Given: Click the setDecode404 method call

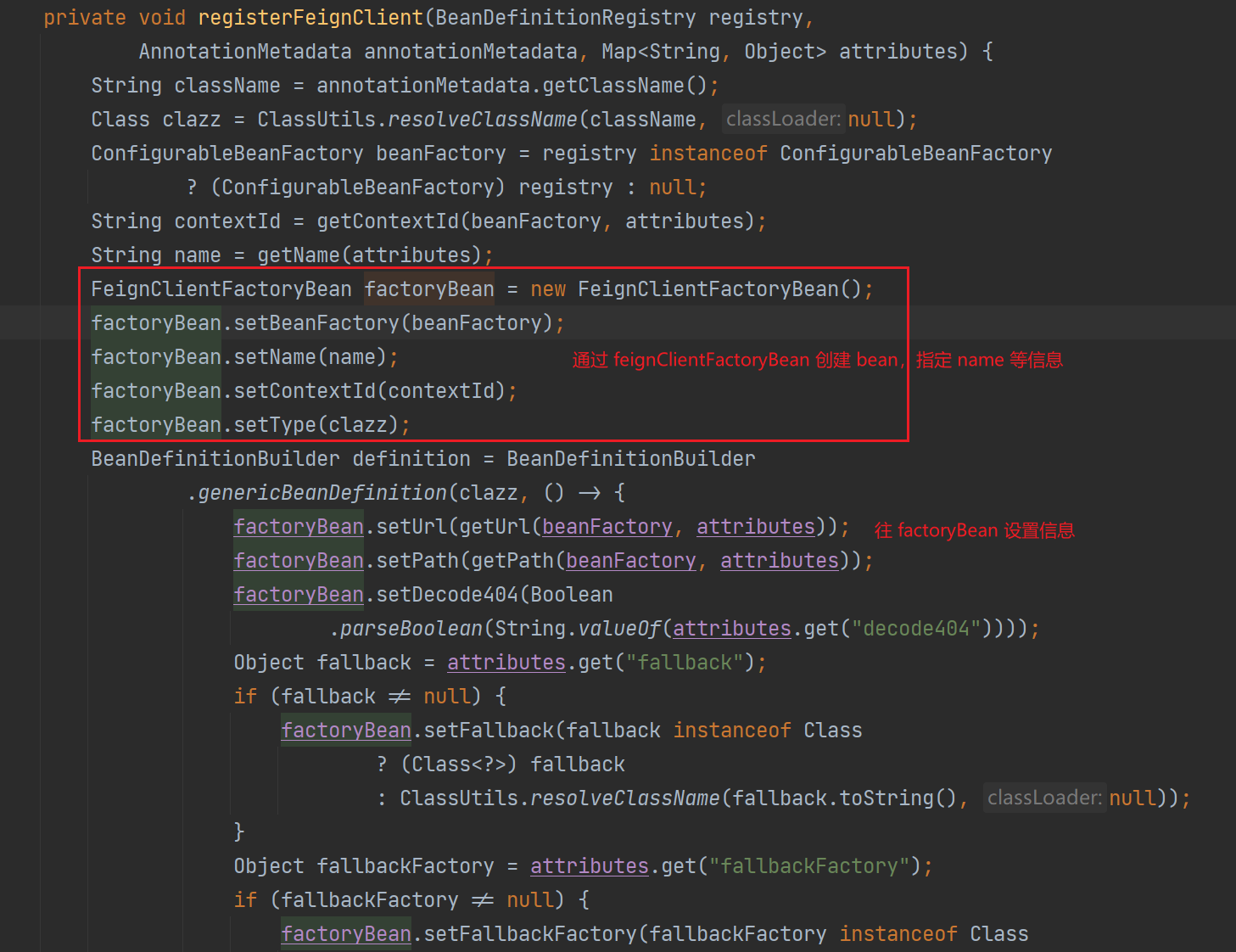Looking at the screenshot, I should point(446,595).
